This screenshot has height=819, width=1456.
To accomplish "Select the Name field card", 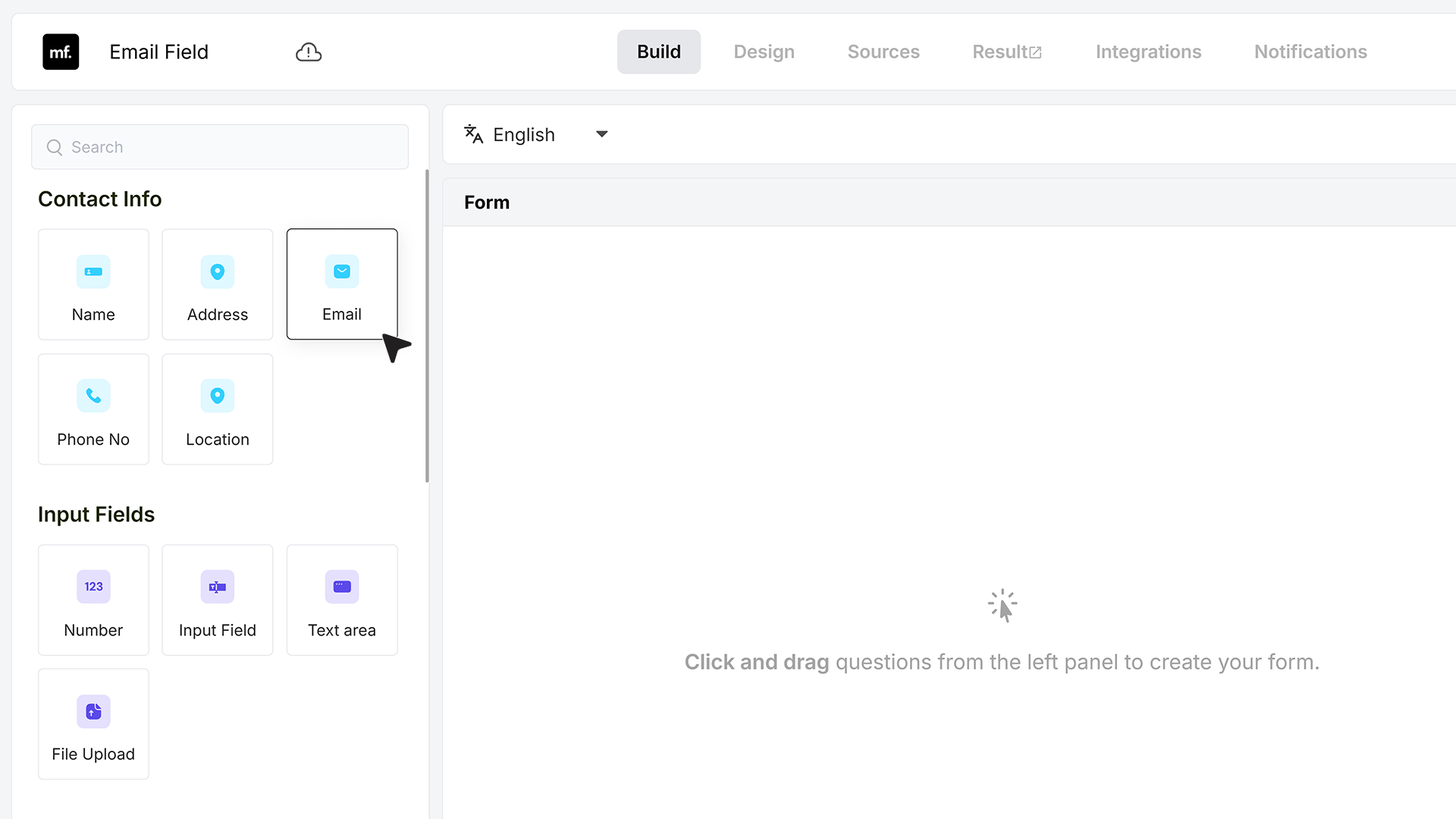I will (93, 284).
